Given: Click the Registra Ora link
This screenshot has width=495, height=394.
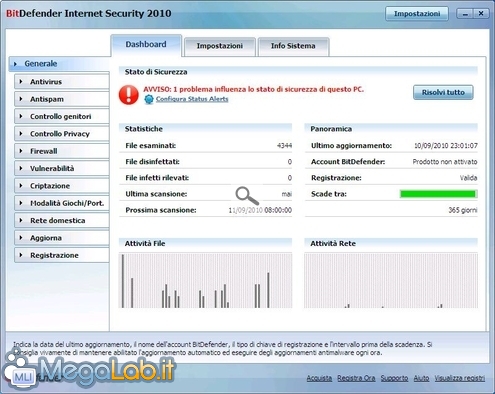Looking at the screenshot, I should (356, 378).
